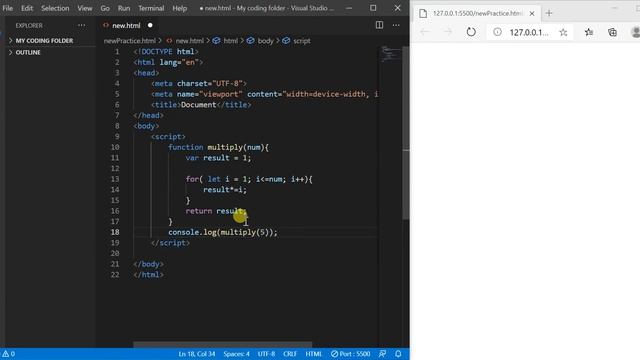Click newPractice.html in breadcrumb
640x360 pixels.
pyautogui.click(x=130, y=41)
